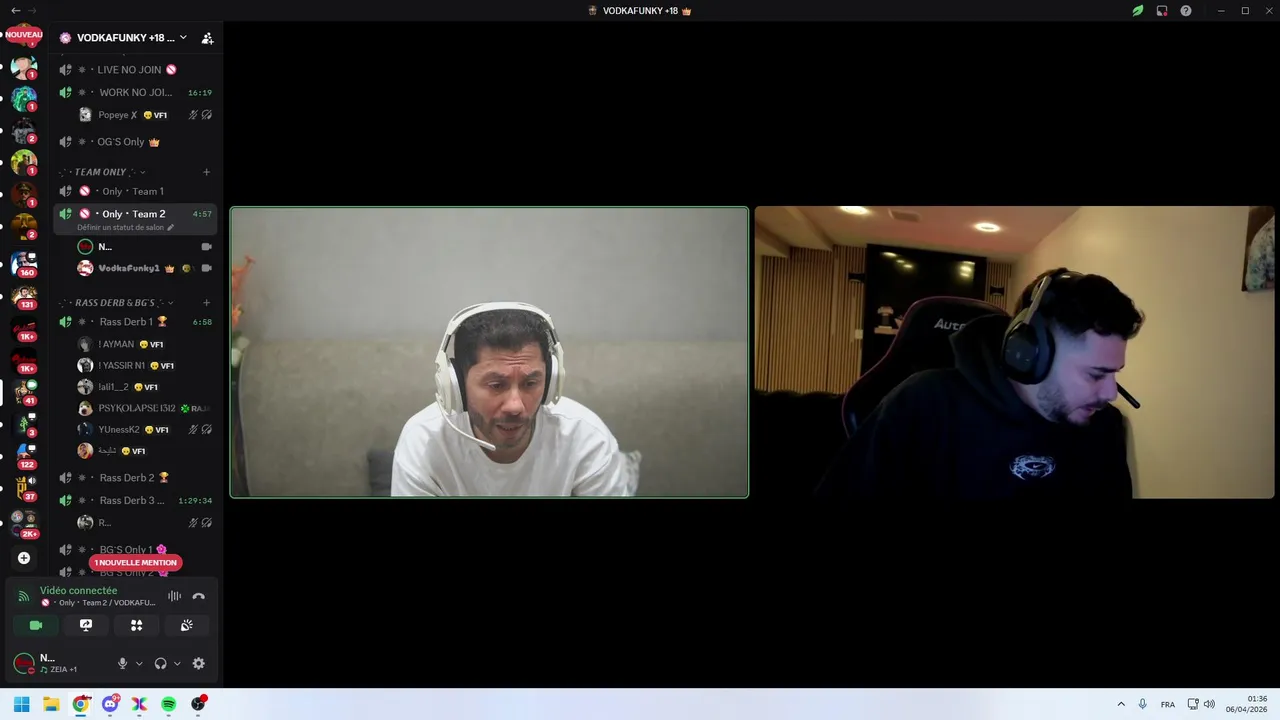Add a channel to RASS DERB & BG'S
Screen dimensions: 1280x720
[207, 303]
